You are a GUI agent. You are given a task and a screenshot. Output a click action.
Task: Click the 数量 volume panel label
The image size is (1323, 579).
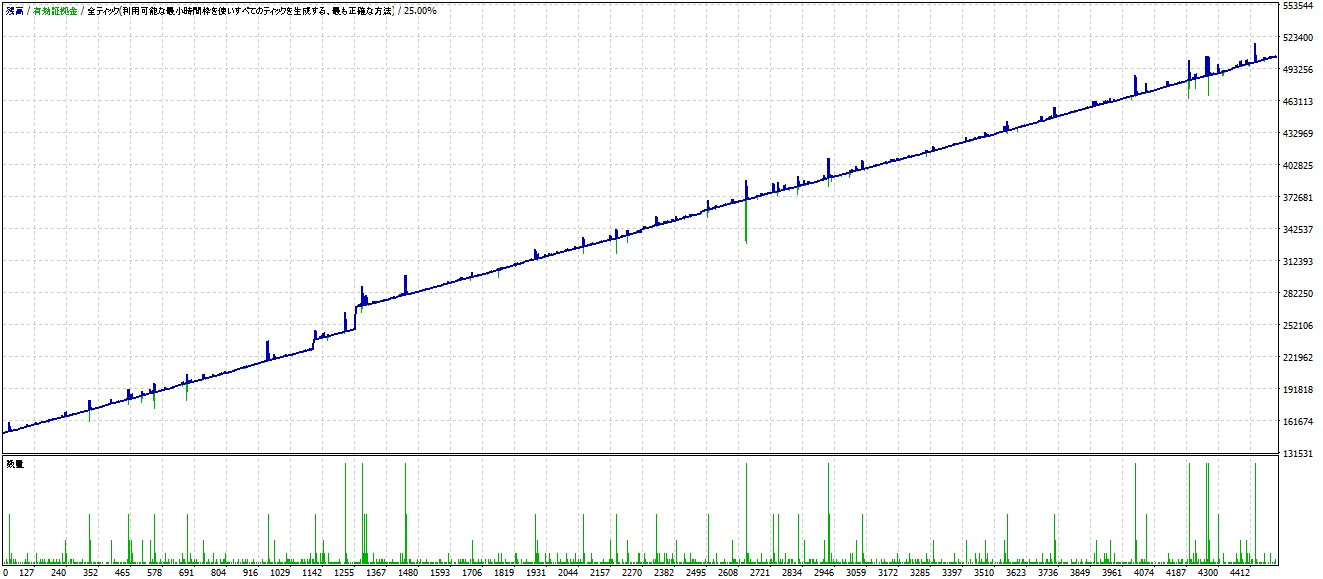15,464
